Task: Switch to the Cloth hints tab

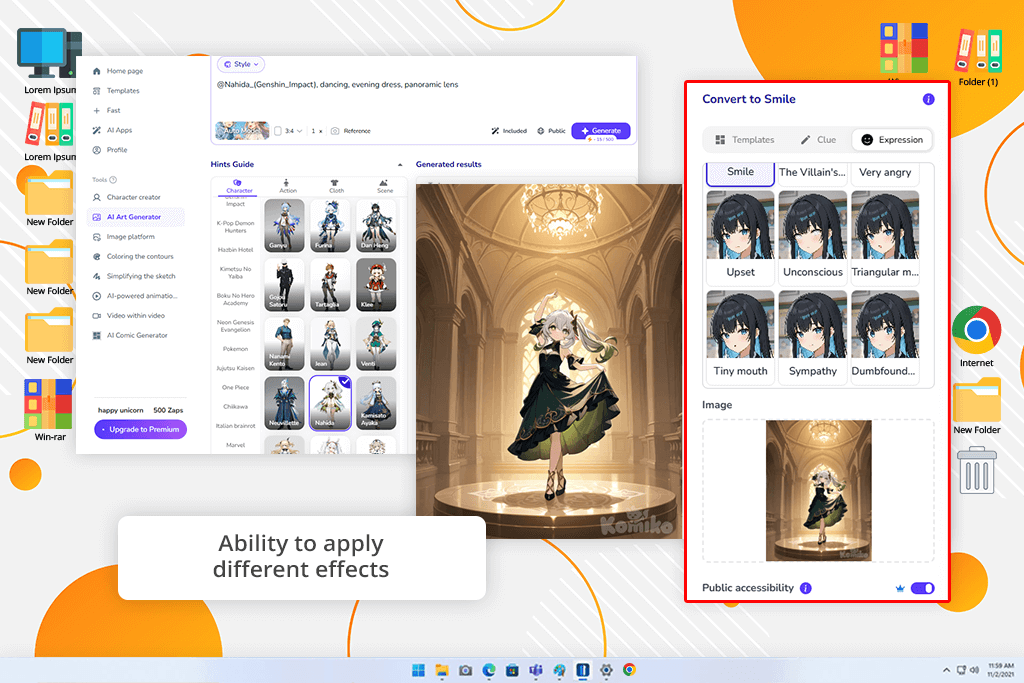Action: [x=336, y=186]
